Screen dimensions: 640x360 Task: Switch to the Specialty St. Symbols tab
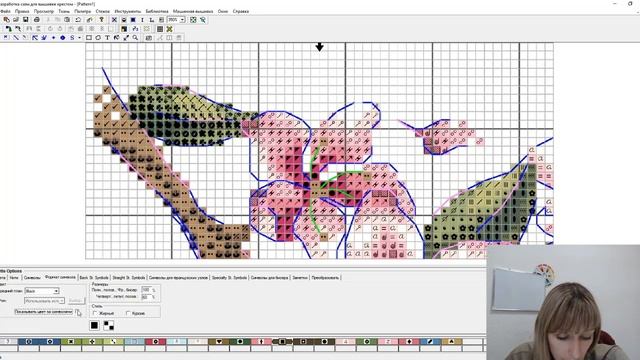coord(229,278)
